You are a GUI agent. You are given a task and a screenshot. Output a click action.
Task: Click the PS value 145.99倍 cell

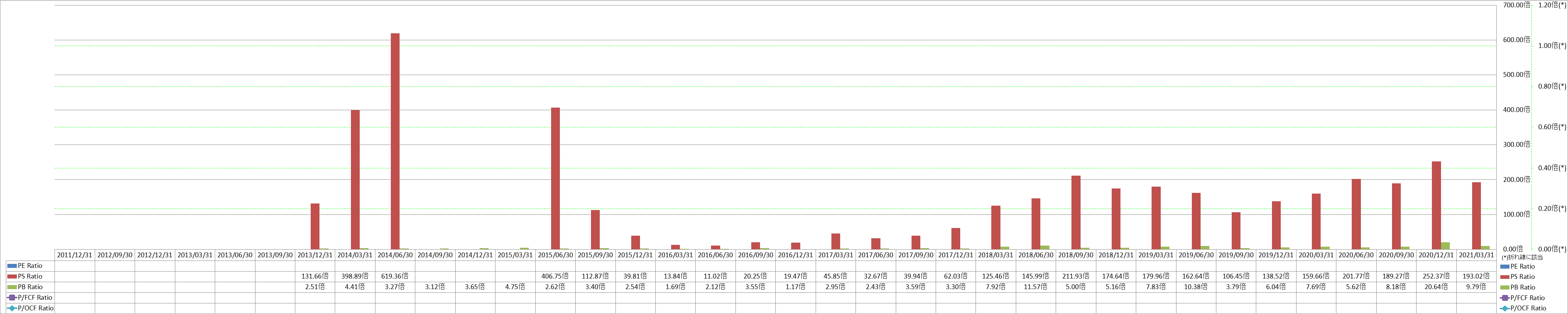1036,276
